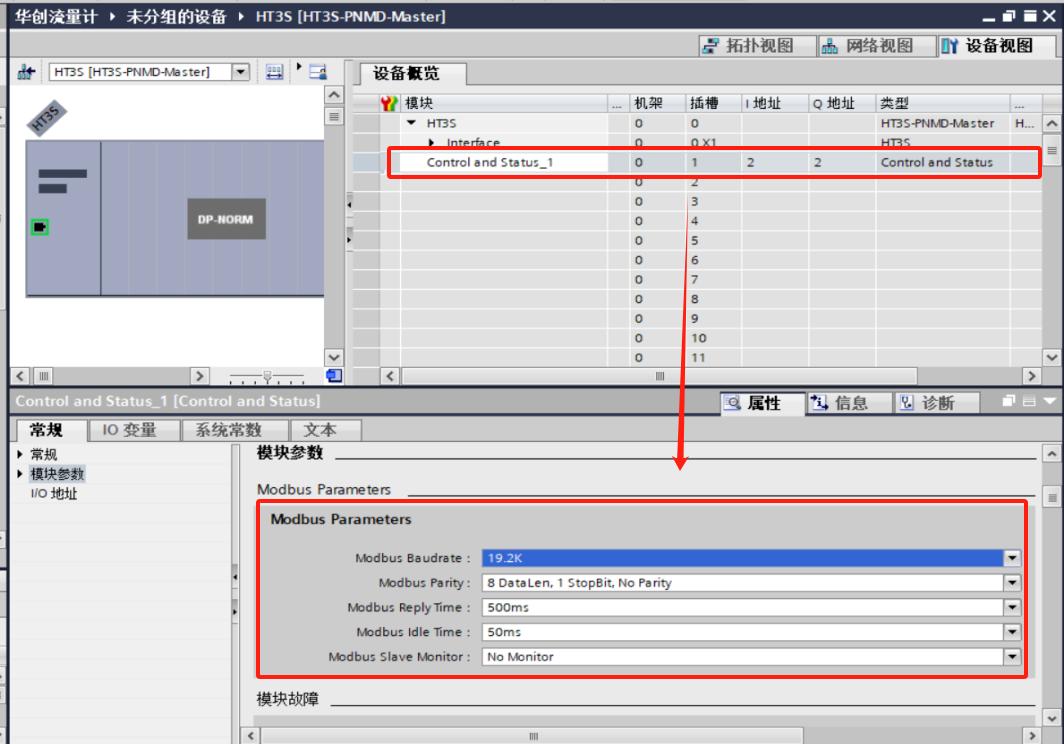Click the 类型 type column header
Screen dimensions: 1064x744
tap(943, 103)
